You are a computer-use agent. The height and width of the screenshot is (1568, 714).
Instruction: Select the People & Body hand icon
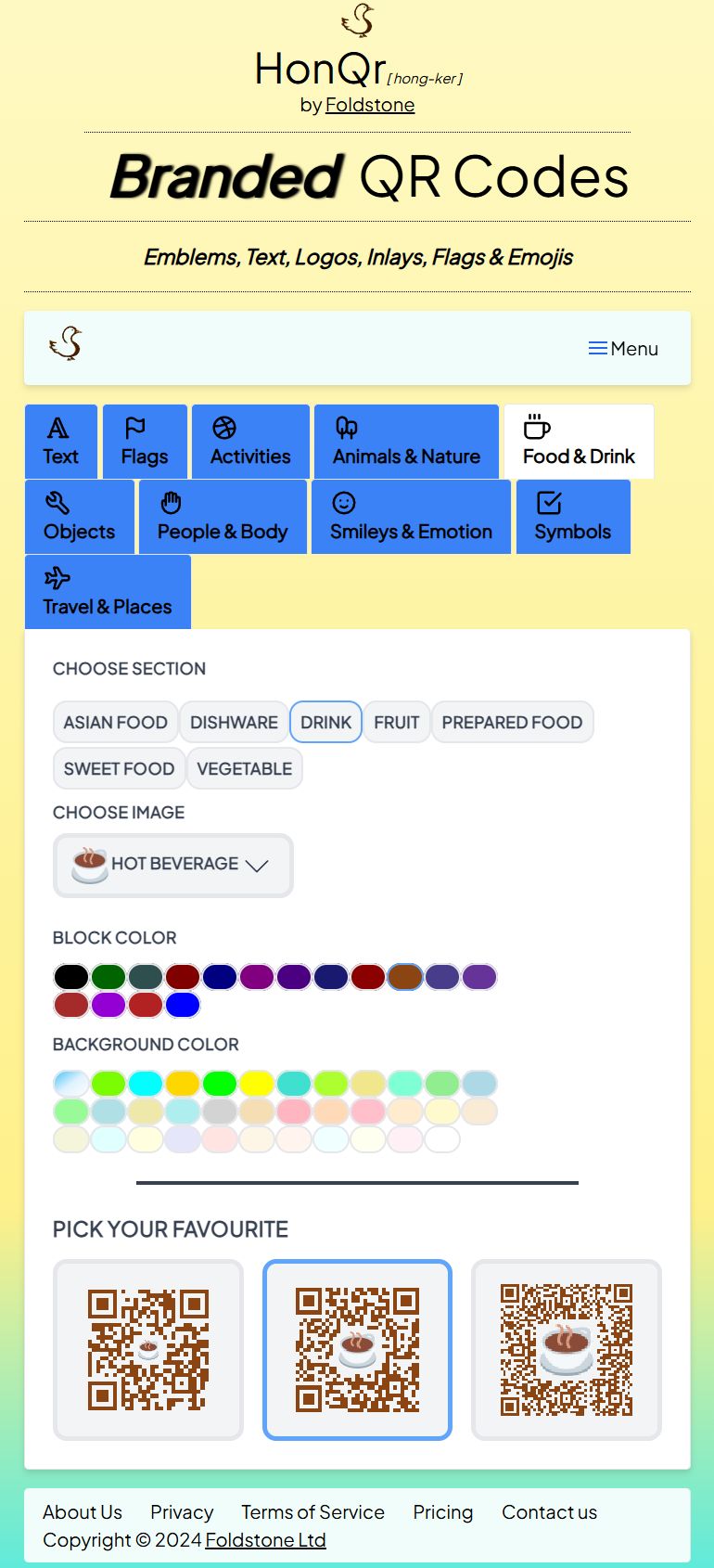tap(171, 503)
